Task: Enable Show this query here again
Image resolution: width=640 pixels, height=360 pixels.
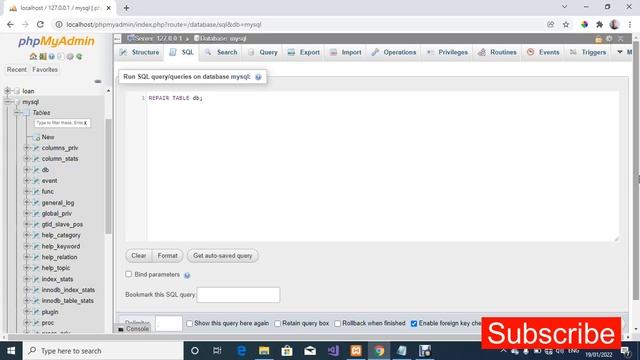Action: coord(189,323)
